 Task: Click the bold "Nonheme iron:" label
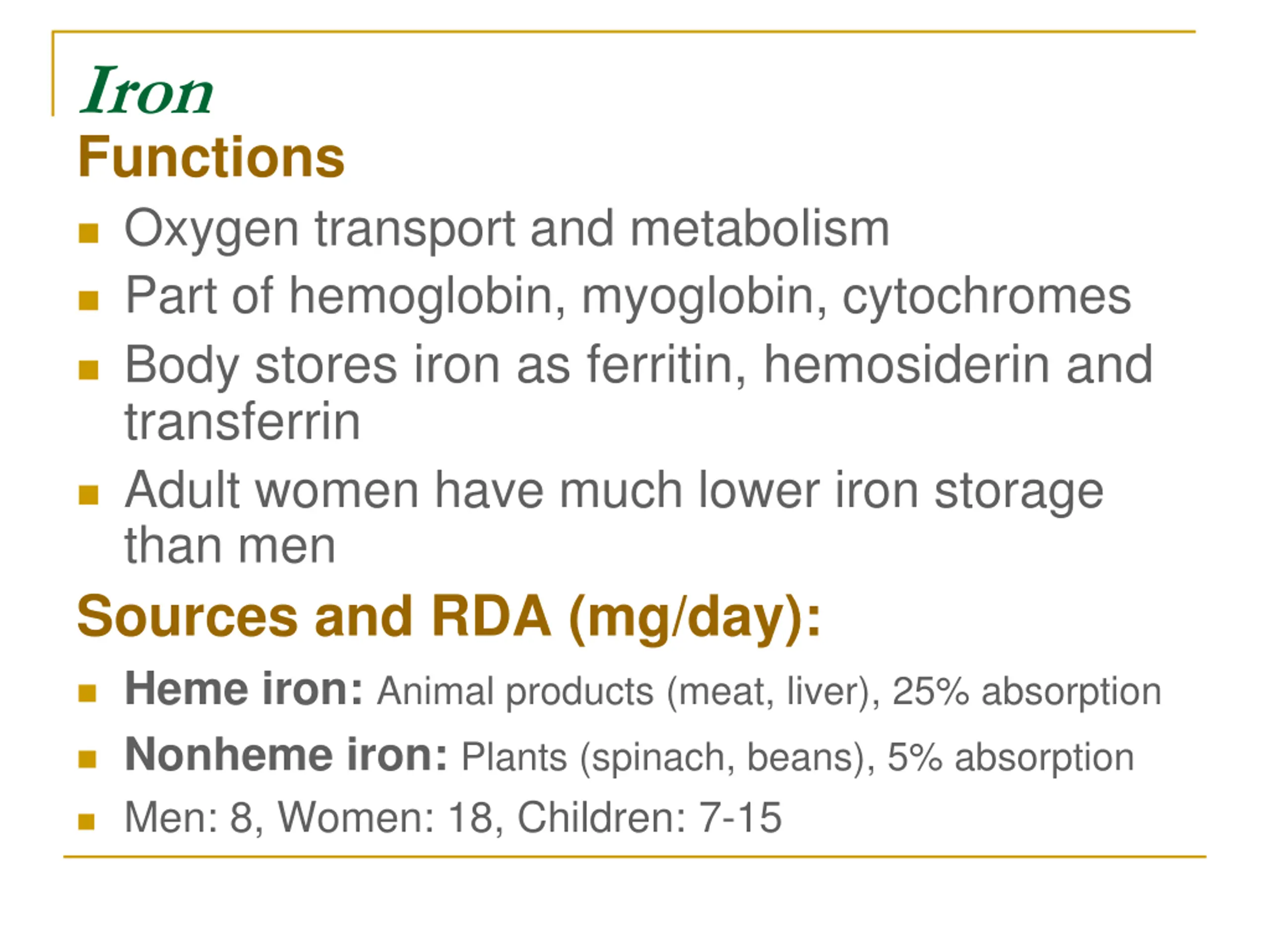(286, 755)
